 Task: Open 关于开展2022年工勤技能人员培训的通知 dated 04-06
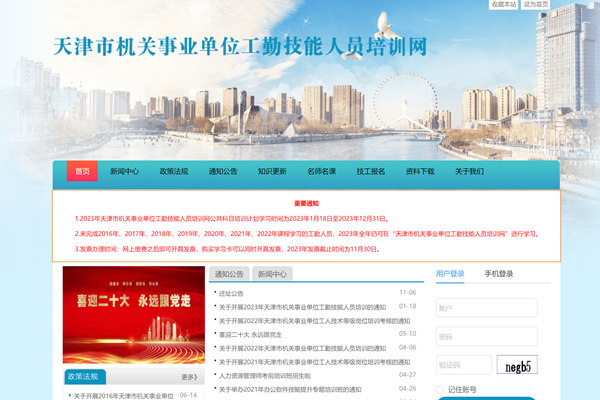[302, 348]
